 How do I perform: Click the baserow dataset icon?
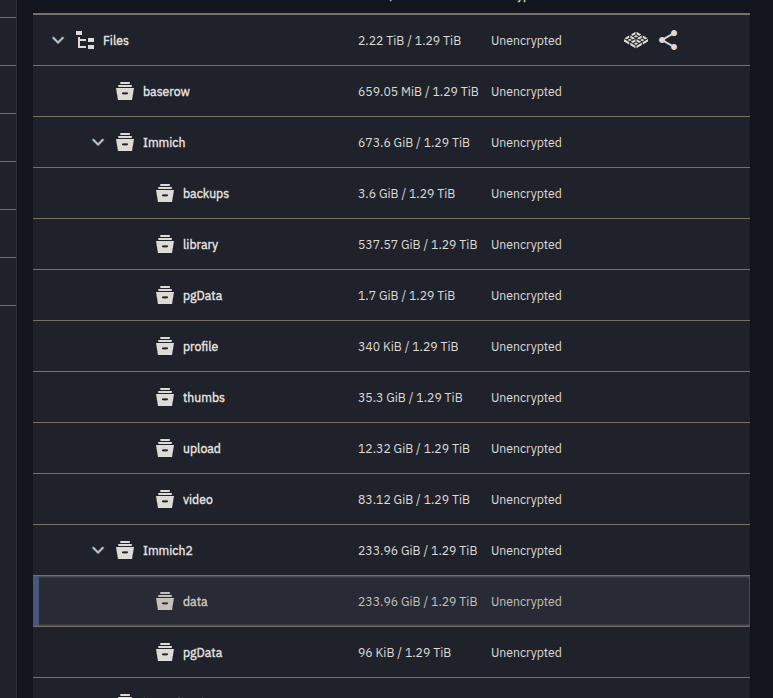coord(125,92)
